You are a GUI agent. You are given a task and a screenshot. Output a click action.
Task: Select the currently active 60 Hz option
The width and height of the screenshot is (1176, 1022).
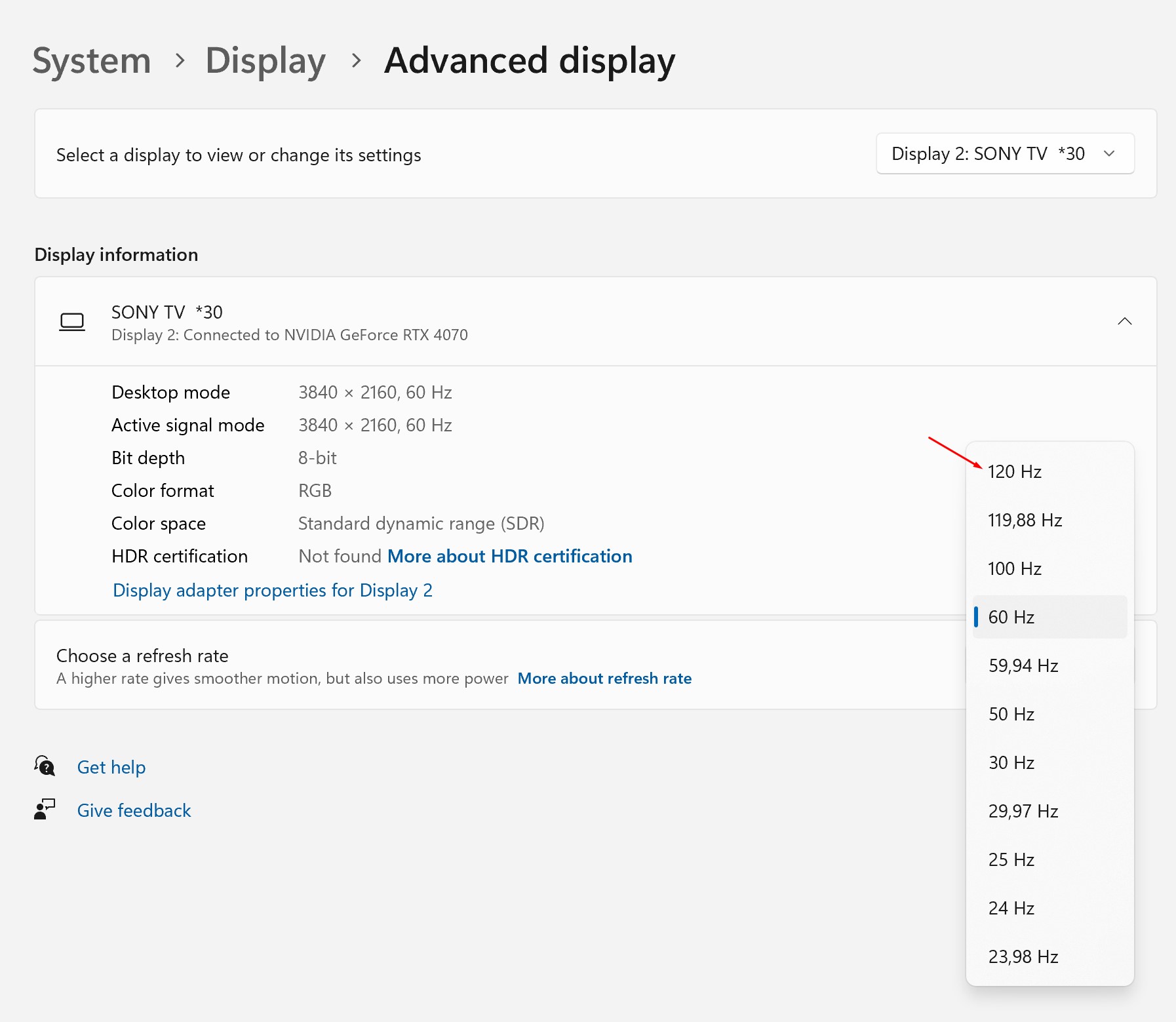(x=1049, y=617)
